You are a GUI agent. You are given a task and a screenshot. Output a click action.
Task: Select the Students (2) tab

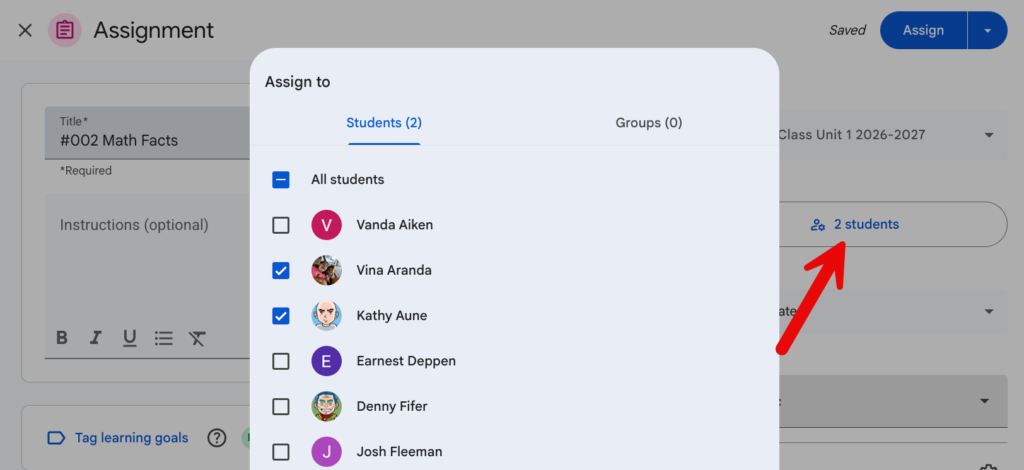pyautogui.click(x=384, y=123)
